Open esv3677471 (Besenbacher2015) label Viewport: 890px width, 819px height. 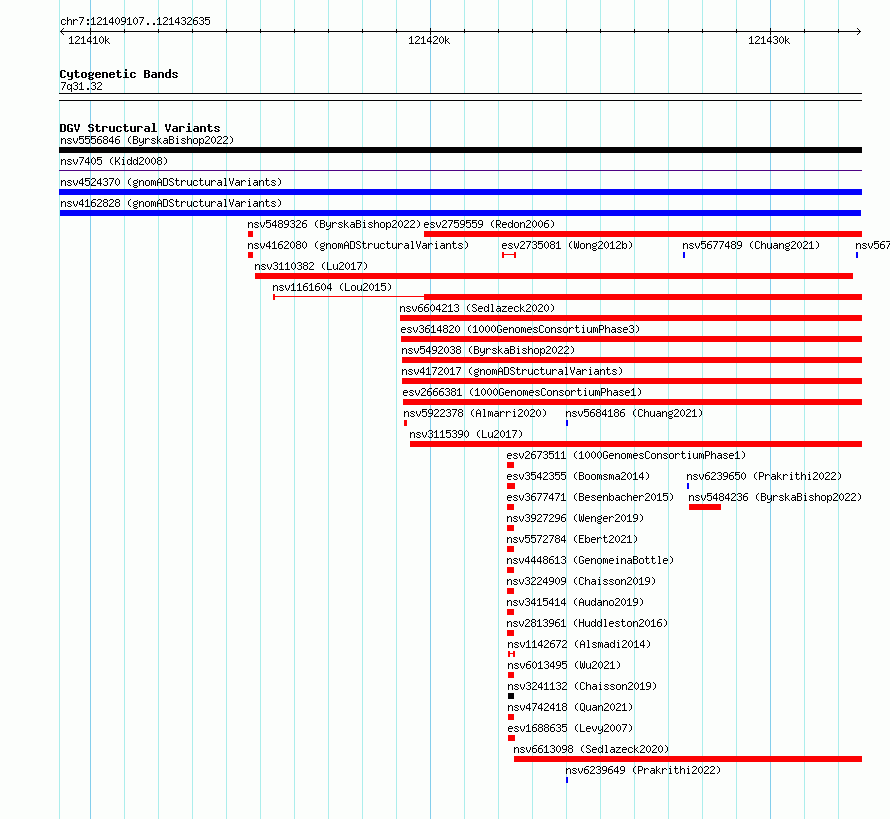point(590,497)
